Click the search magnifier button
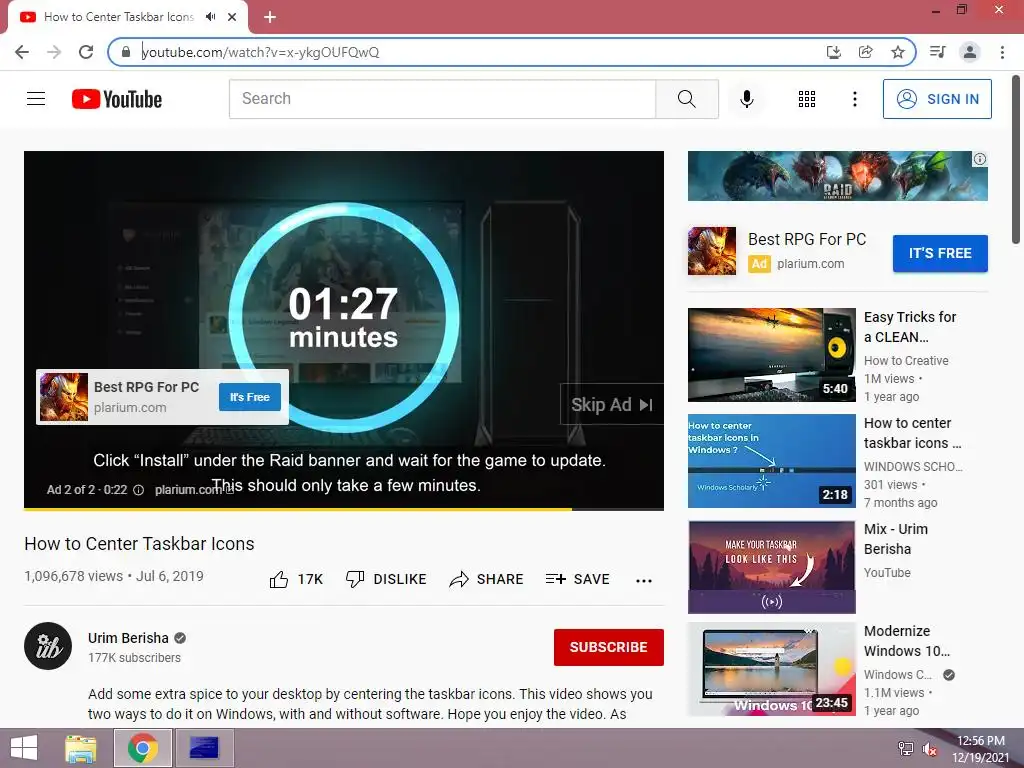The height and width of the screenshot is (768, 1024). pyautogui.click(x=686, y=99)
